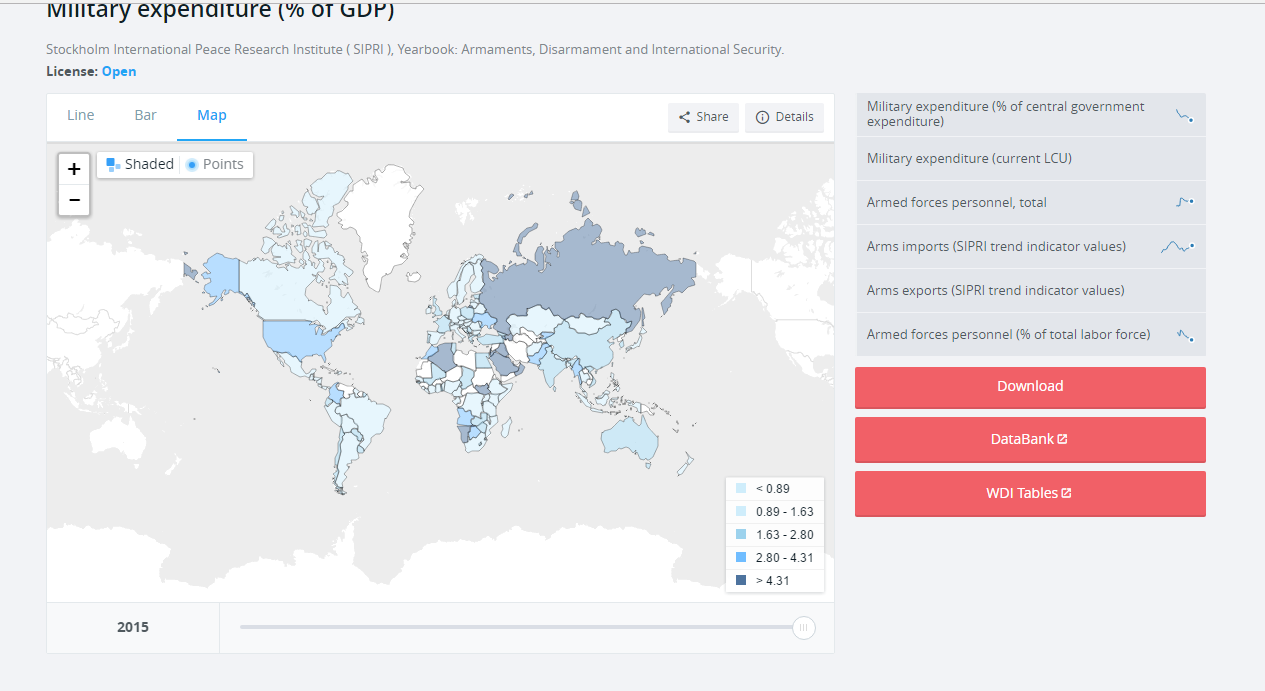The height and width of the screenshot is (691, 1265).
Task: Click the > 4.31 legend color swatch
Action: (741, 581)
